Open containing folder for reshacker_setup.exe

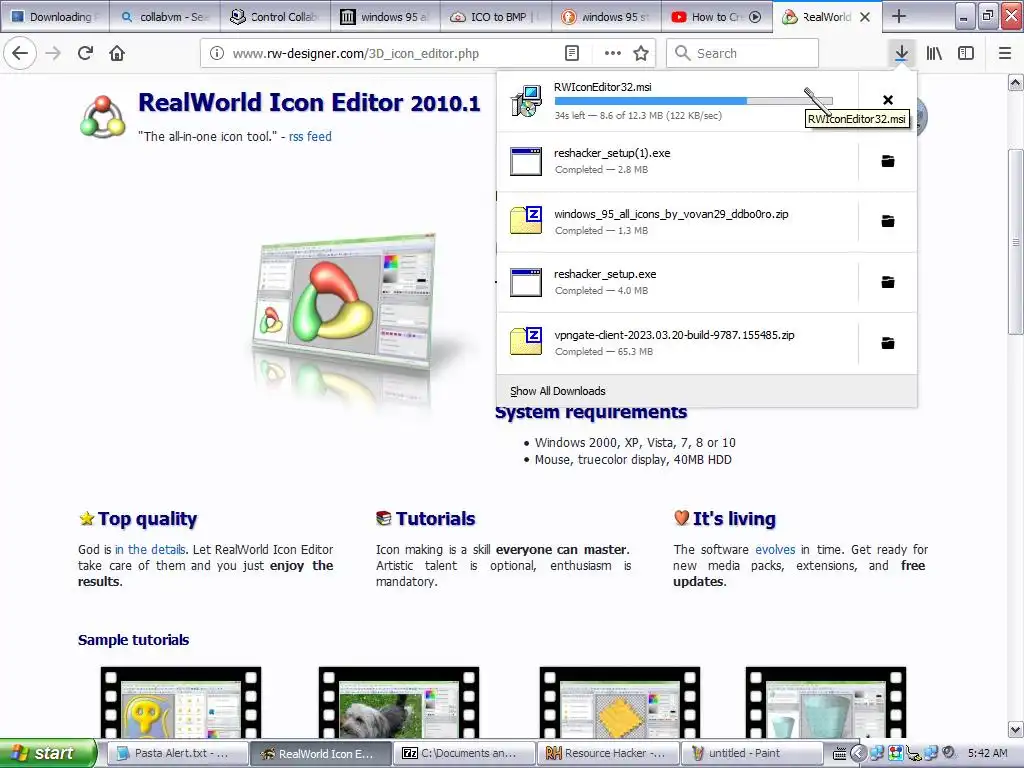click(x=888, y=282)
